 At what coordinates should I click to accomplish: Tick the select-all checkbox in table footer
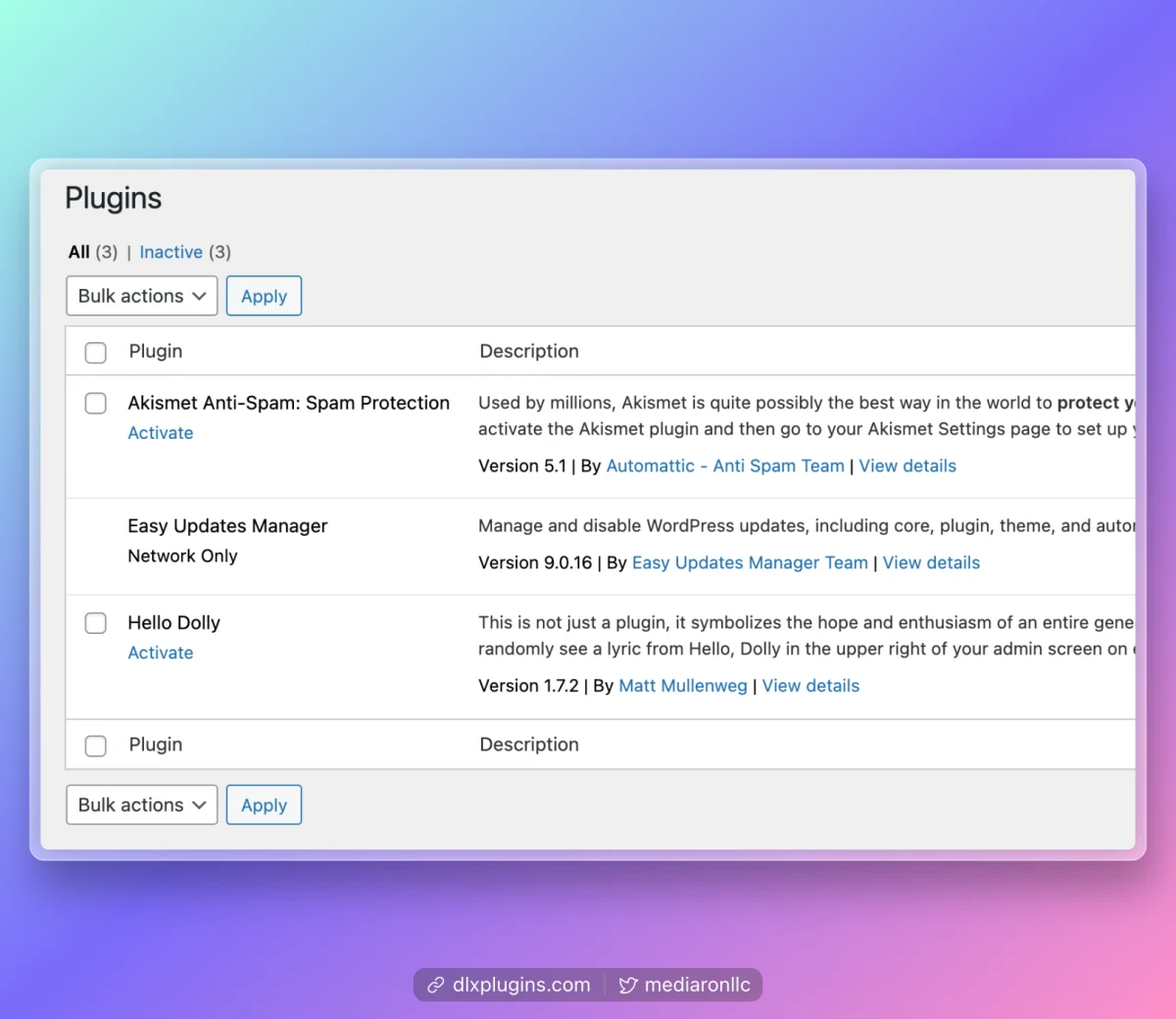tap(95, 746)
